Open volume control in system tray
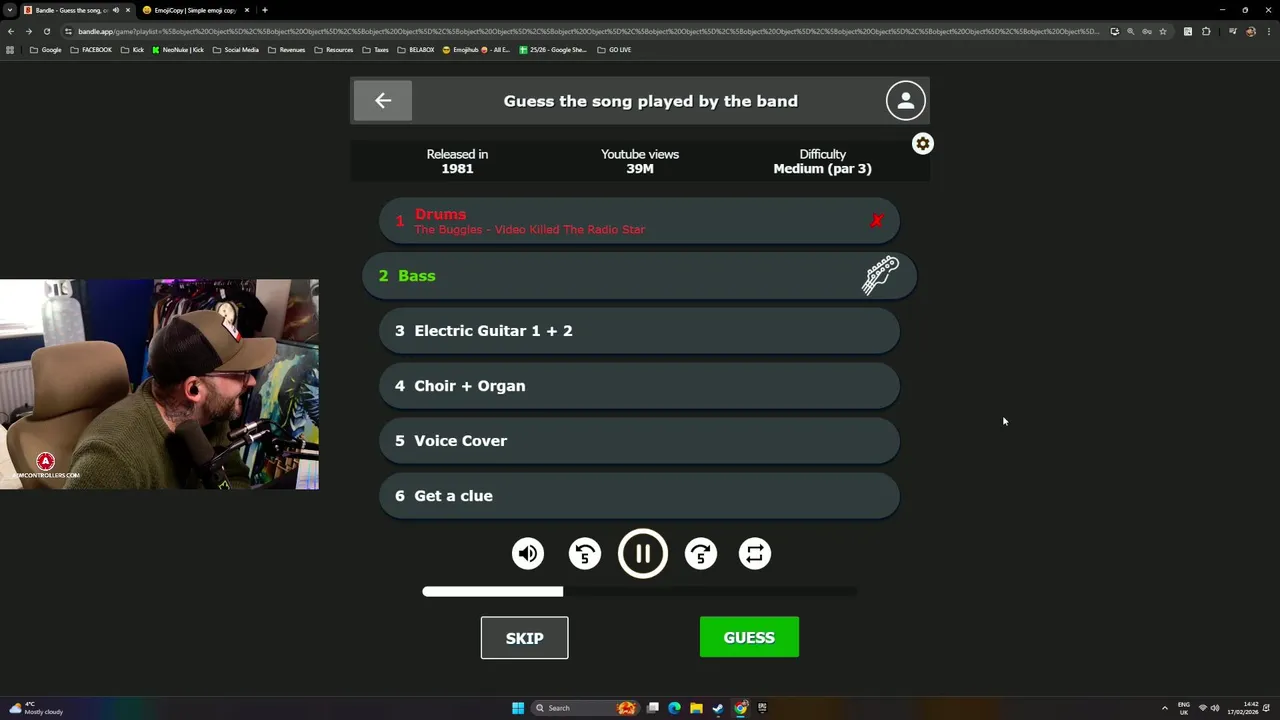The image size is (1280, 720). 1215,708
